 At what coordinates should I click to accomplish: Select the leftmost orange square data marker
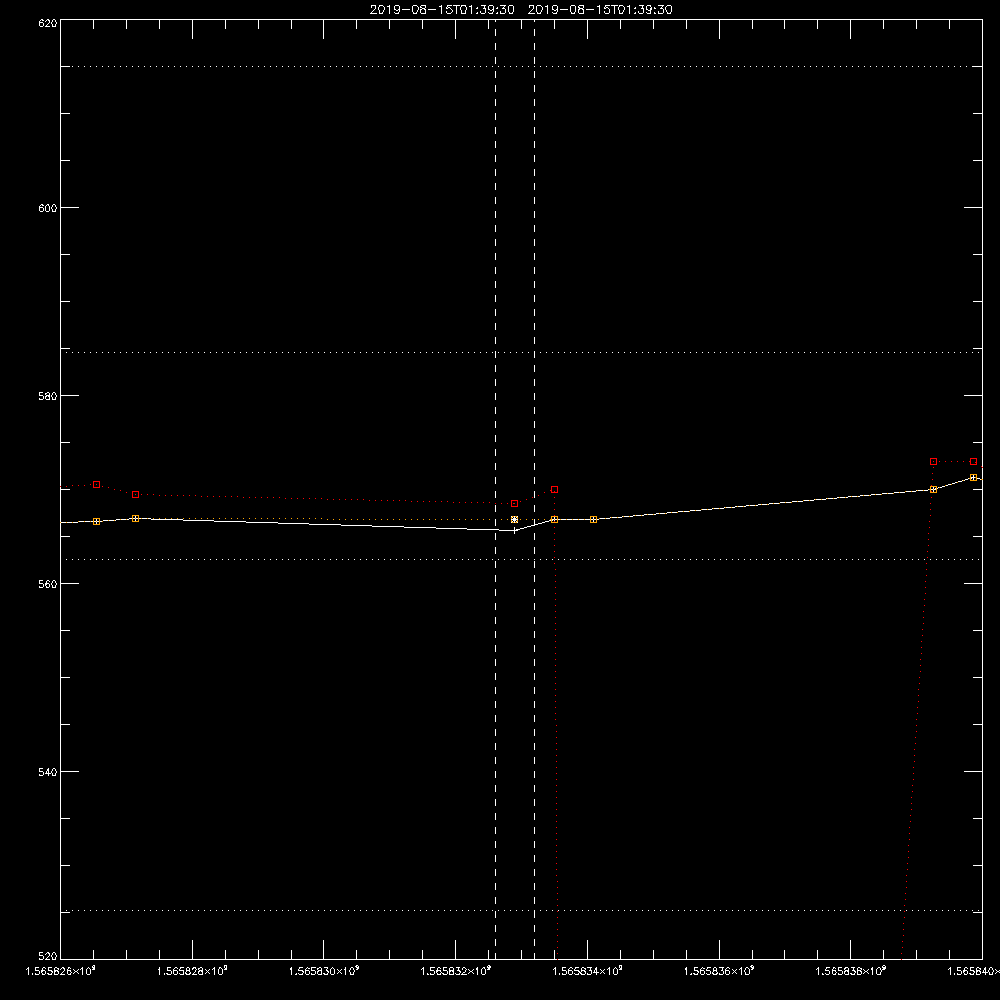click(96, 522)
